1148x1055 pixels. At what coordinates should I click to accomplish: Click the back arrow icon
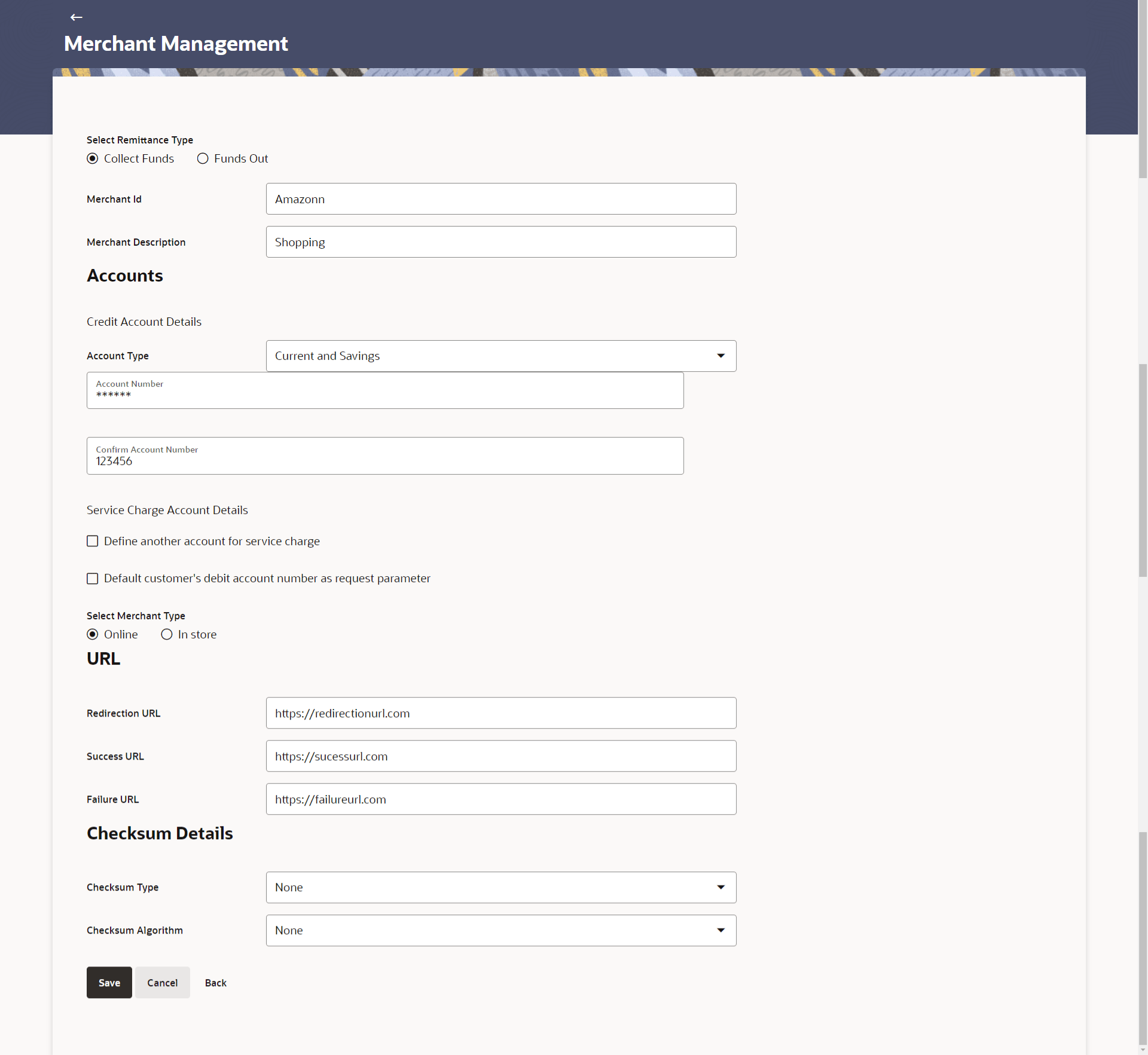coord(76,17)
